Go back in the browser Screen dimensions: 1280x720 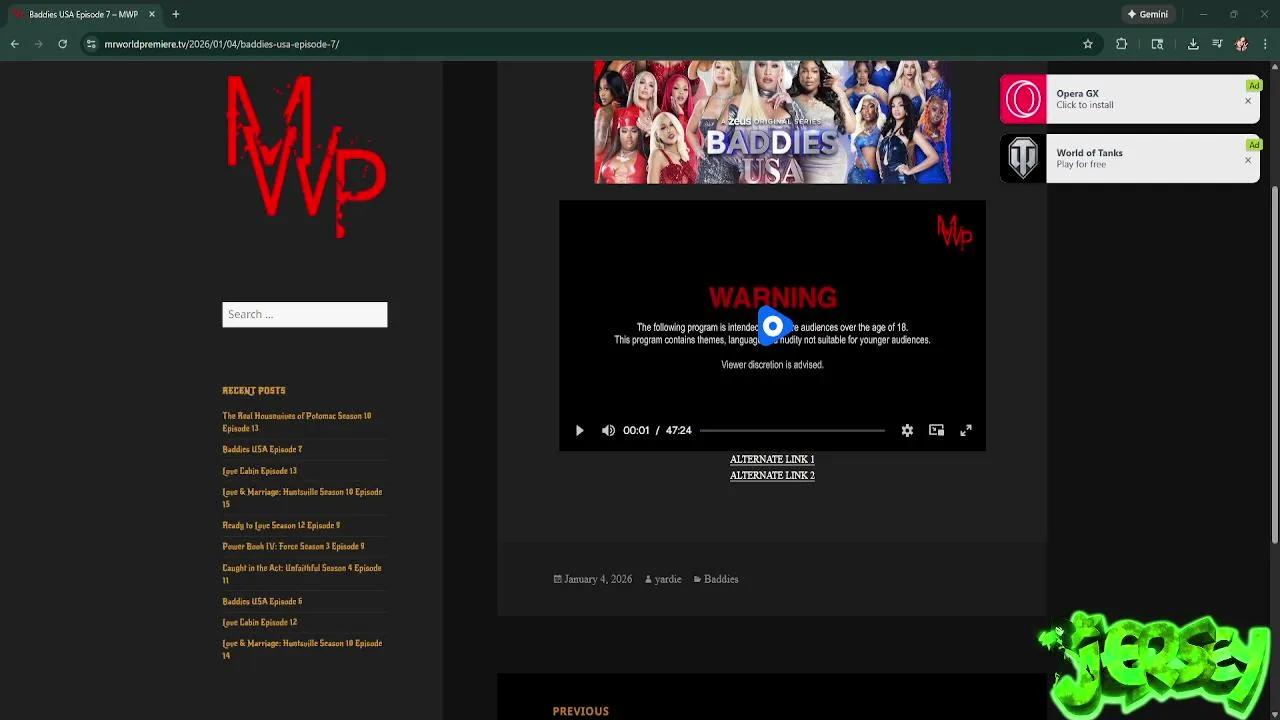click(x=14, y=44)
